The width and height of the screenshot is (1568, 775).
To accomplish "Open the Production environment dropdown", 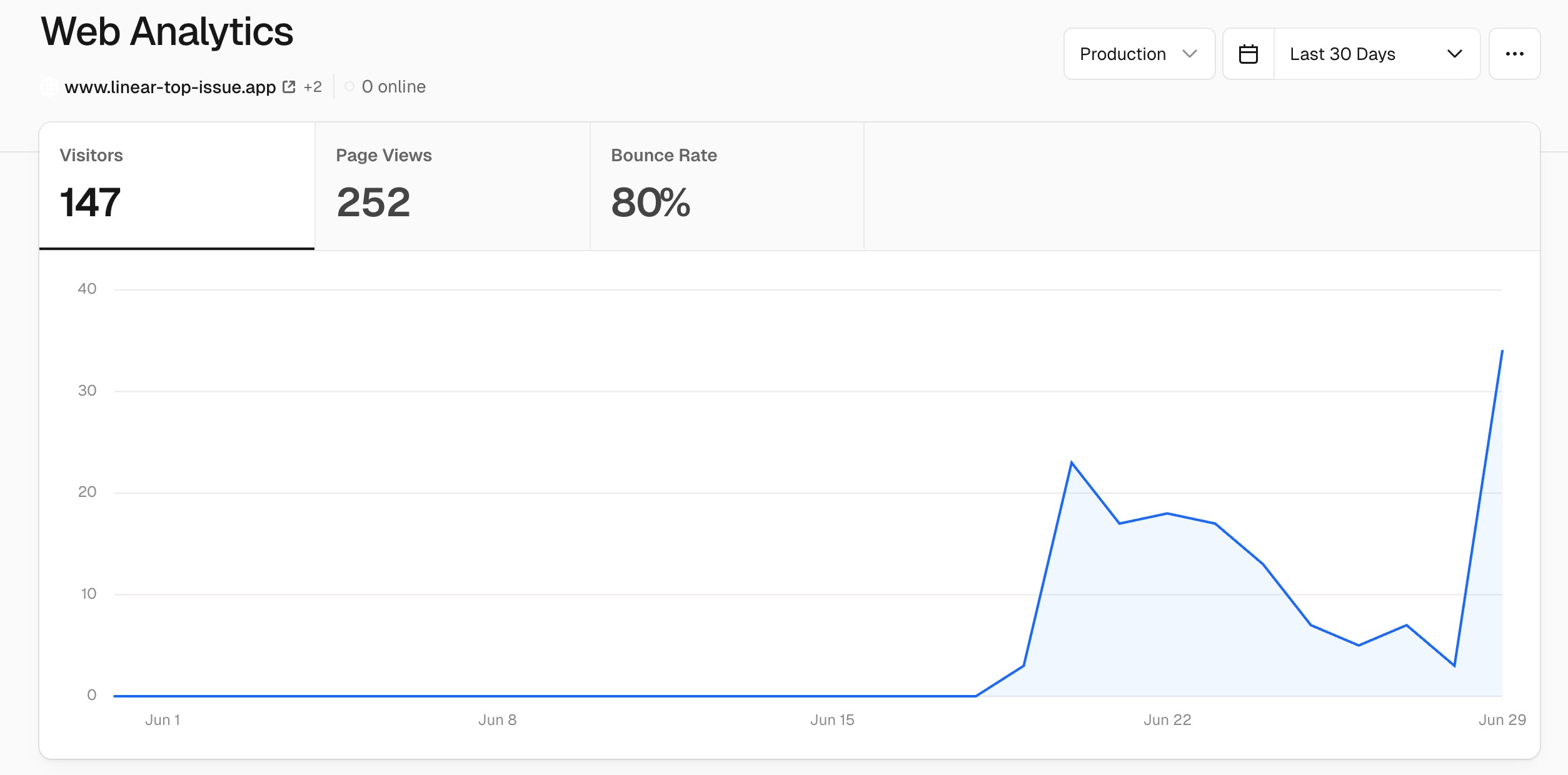I will click(x=1139, y=54).
